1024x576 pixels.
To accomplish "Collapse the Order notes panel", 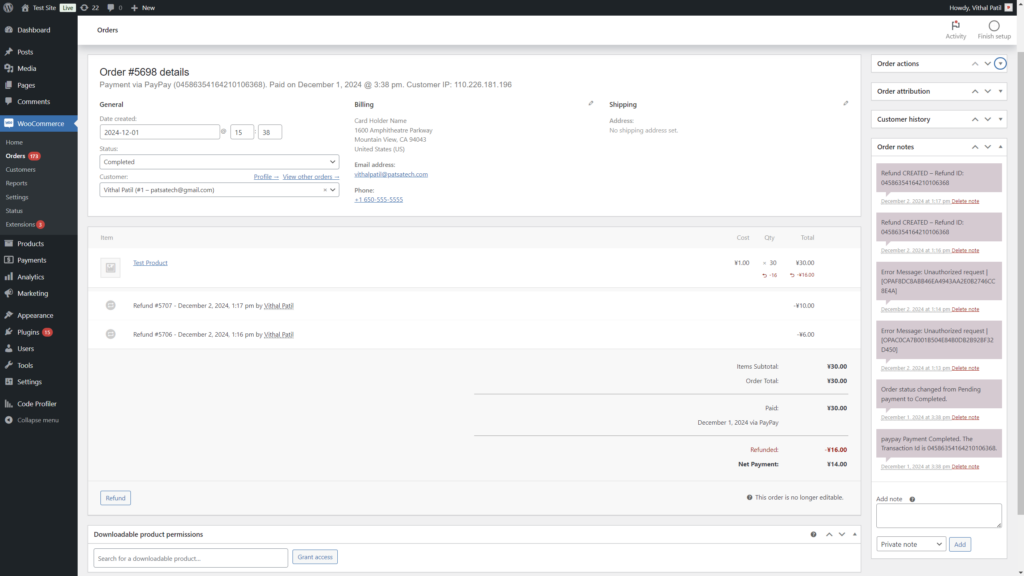I will pyautogui.click(x=1001, y=147).
